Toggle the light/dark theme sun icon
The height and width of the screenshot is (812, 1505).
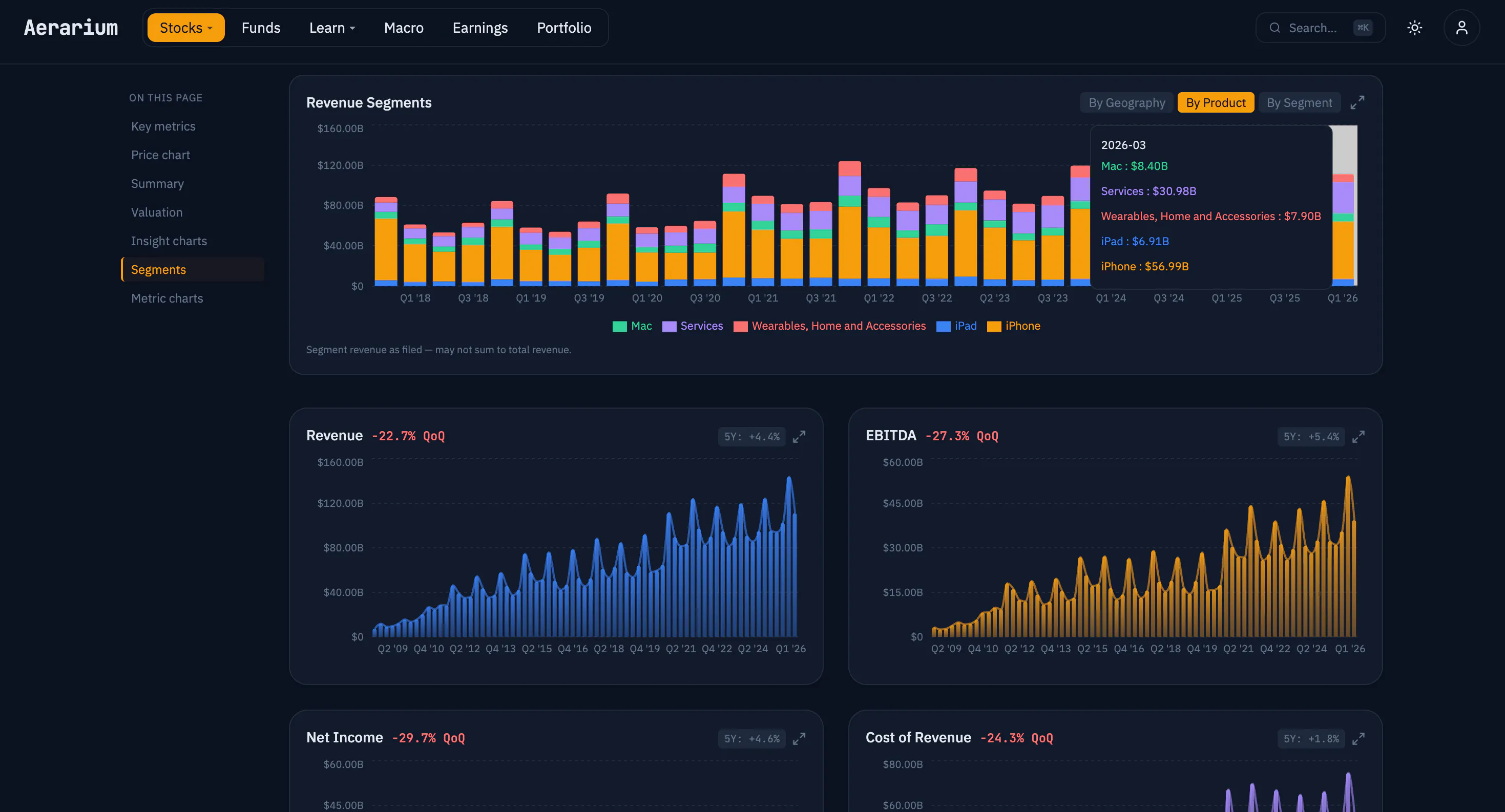point(1414,28)
